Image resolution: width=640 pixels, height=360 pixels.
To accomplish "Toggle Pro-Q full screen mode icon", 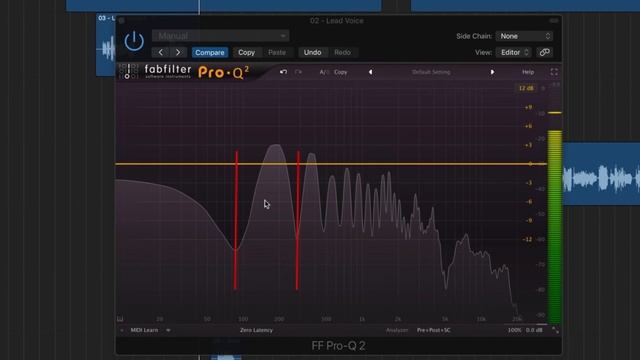I will coord(554,72).
